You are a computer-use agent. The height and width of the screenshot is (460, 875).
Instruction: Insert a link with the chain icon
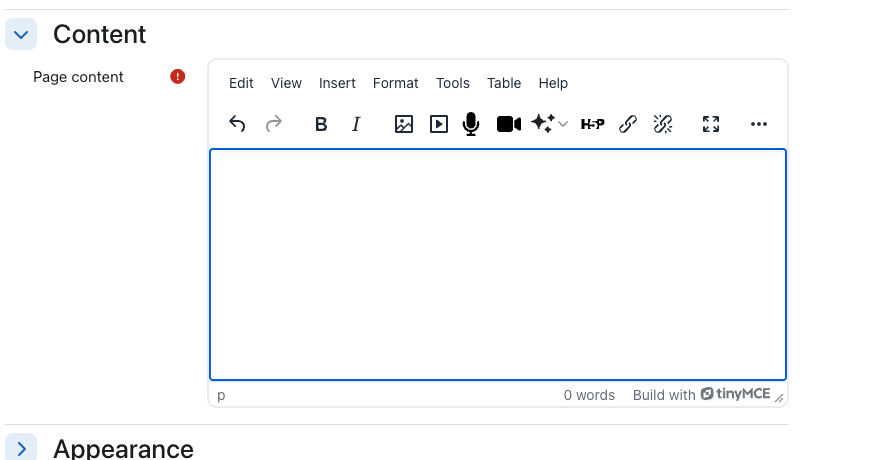click(x=628, y=123)
